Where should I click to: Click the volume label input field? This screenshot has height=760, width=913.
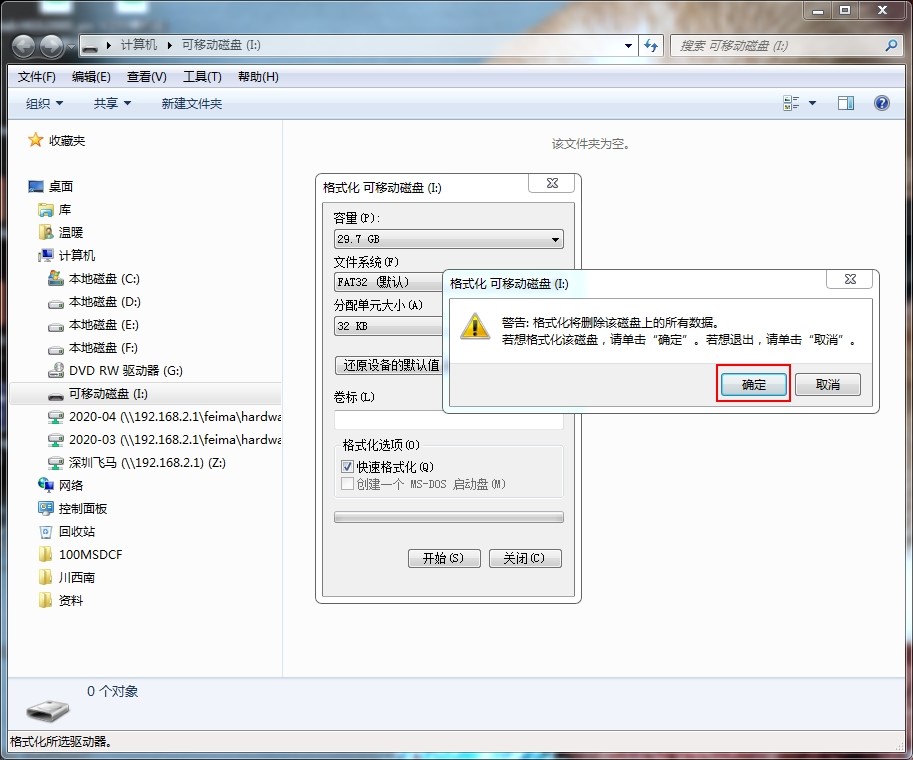[x=449, y=420]
